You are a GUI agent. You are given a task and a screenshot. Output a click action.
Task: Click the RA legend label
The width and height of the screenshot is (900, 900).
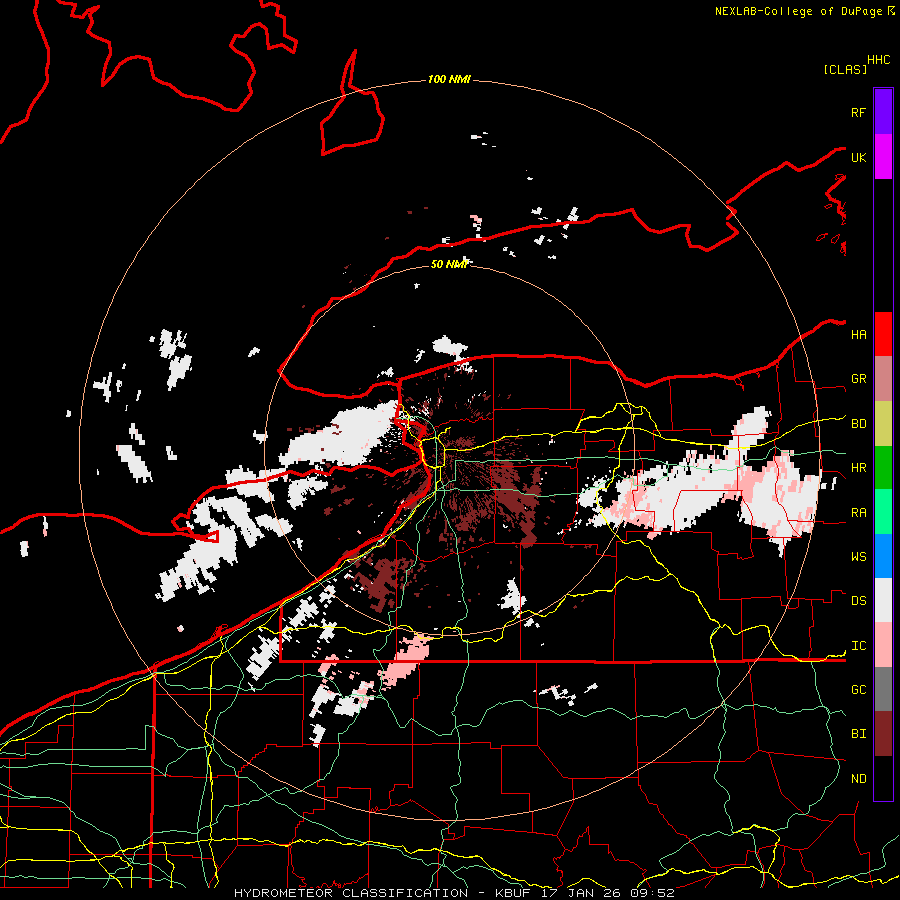pyautogui.click(x=858, y=513)
